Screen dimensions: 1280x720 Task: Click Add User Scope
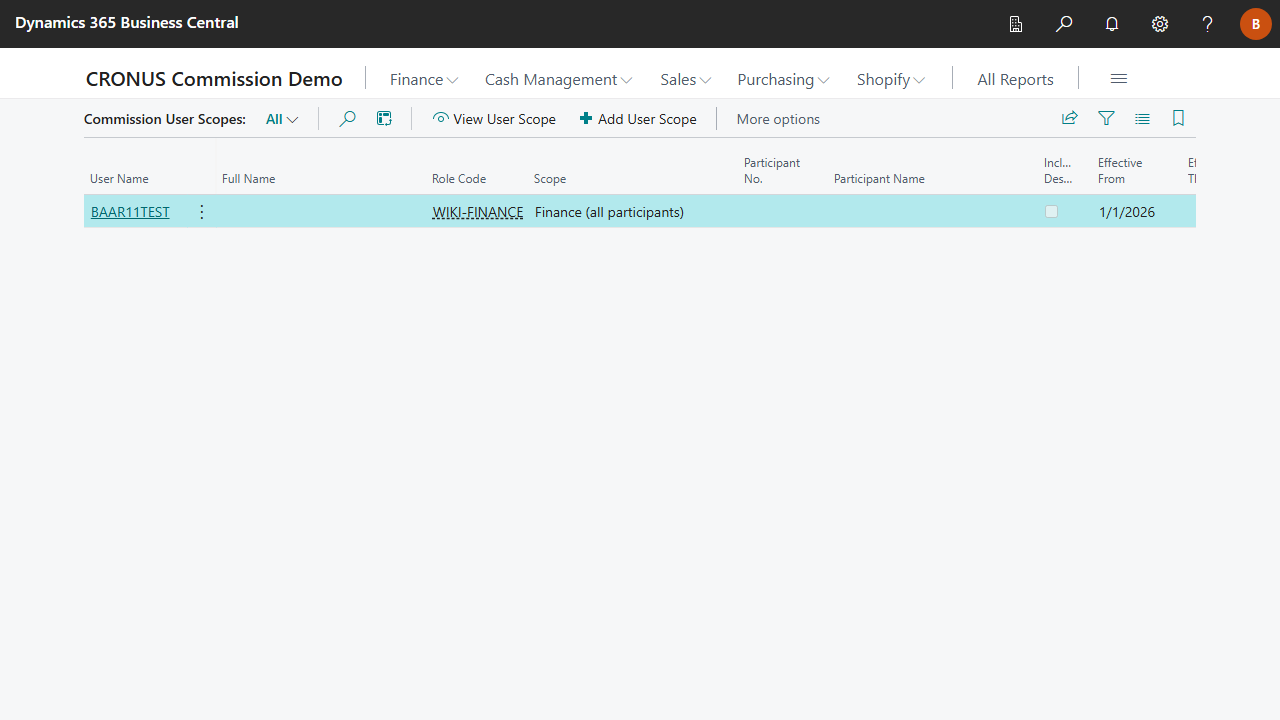(x=638, y=119)
